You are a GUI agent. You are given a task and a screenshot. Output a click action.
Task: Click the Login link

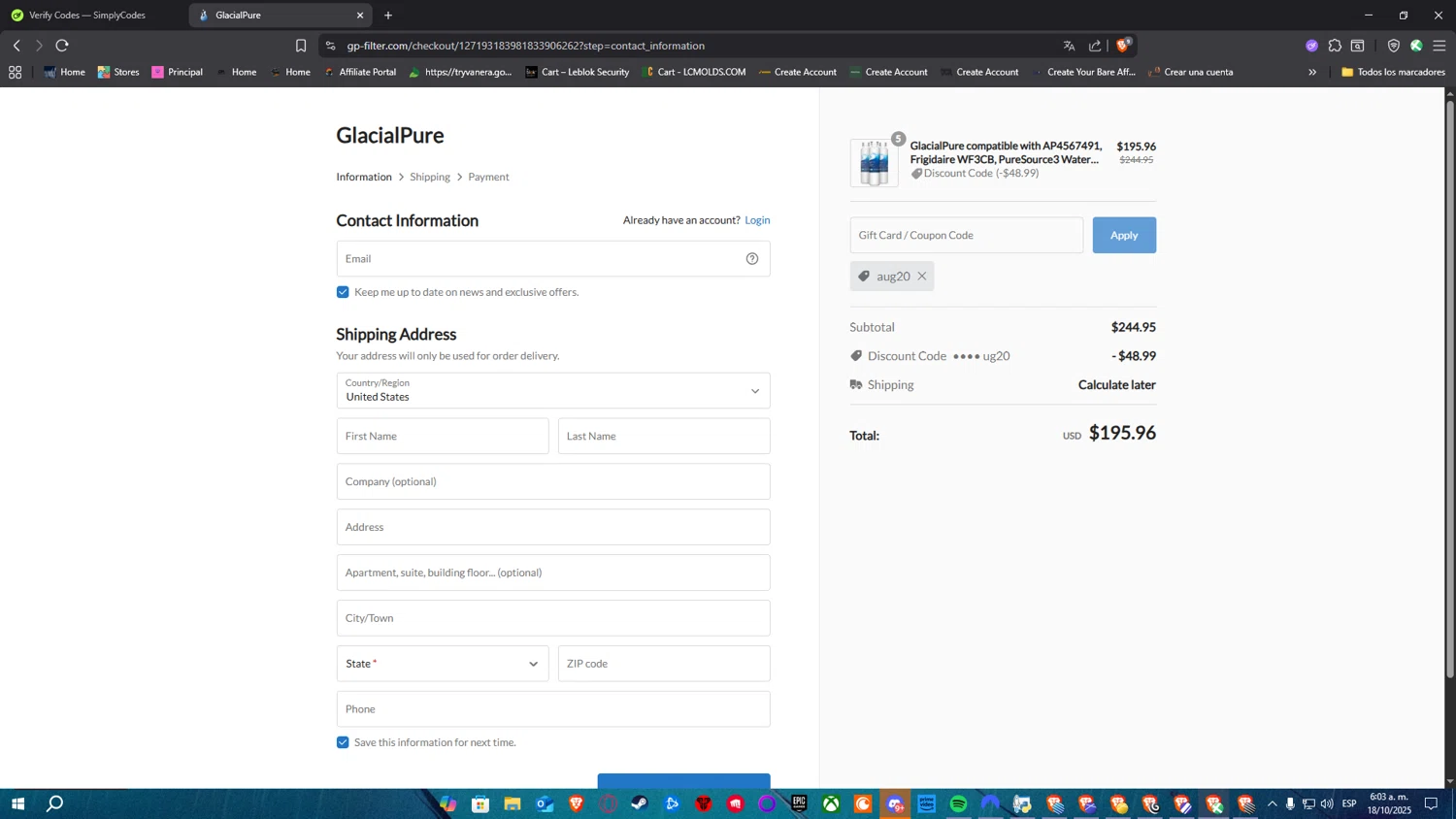[757, 220]
